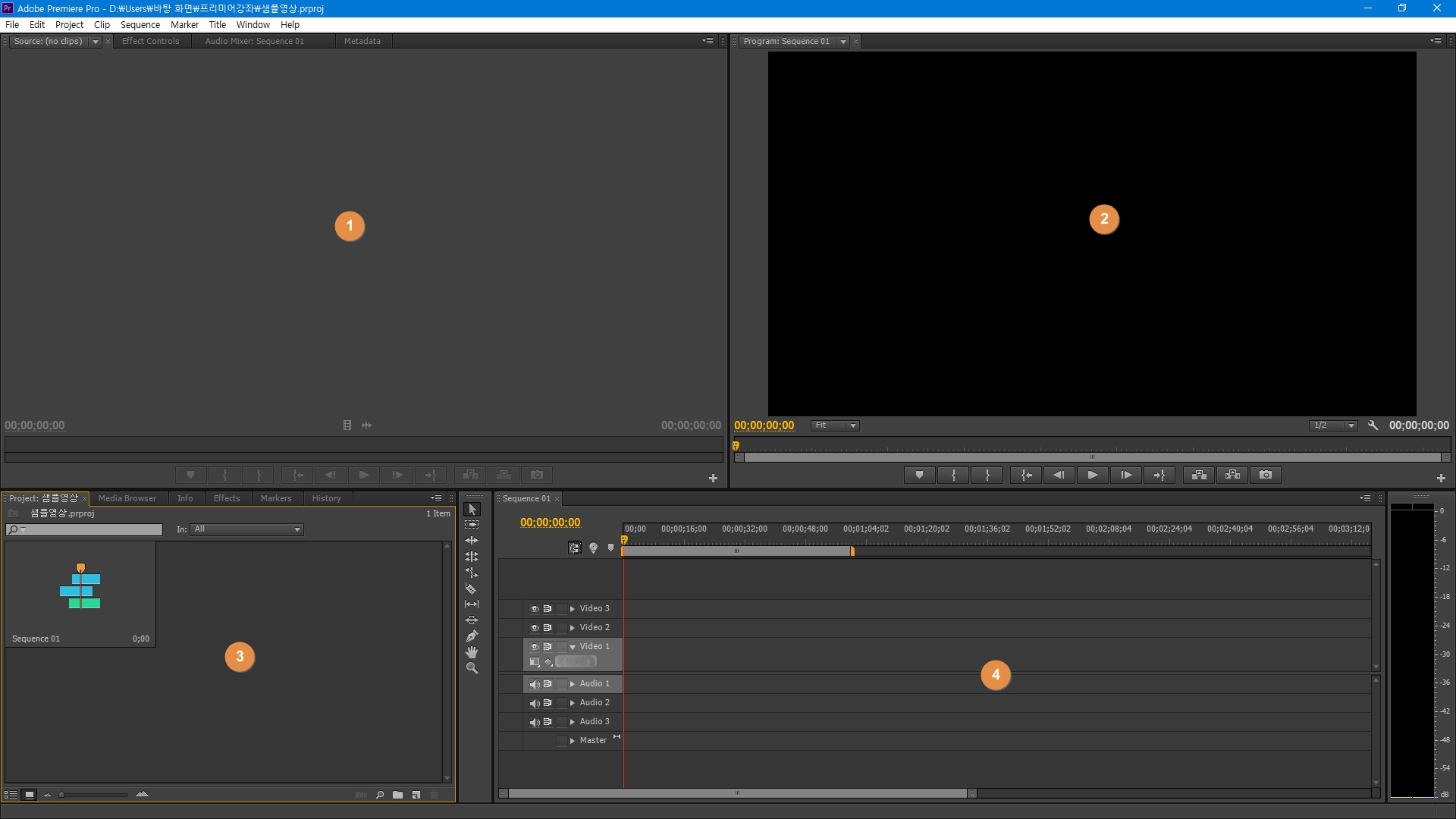
Task: Switch to the Media Browser tab
Action: click(127, 498)
